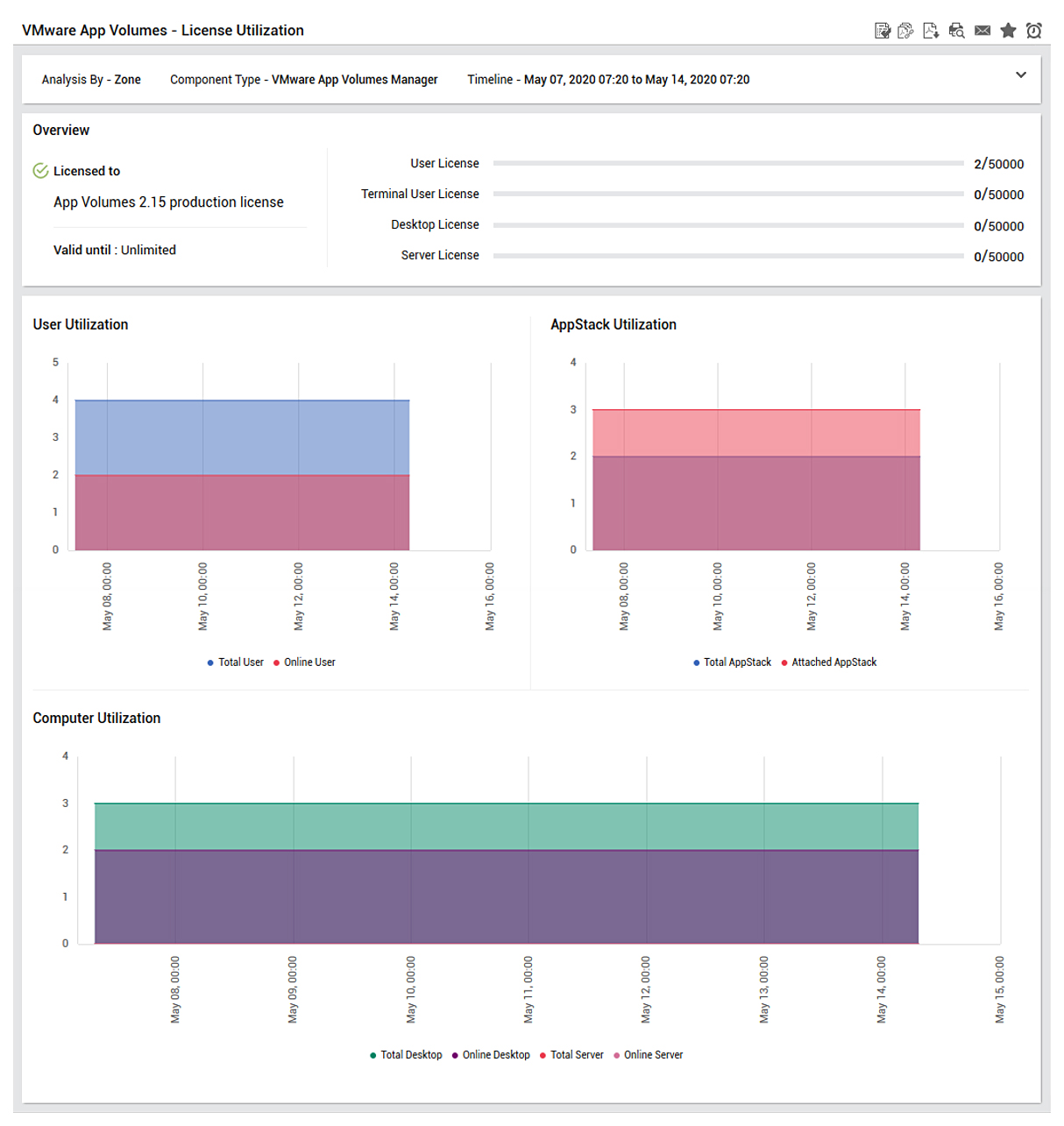Click the Component Type VMware App Volumes Manager filter
Viewport: 1064px width, 1126px height.
coord(304,80)
